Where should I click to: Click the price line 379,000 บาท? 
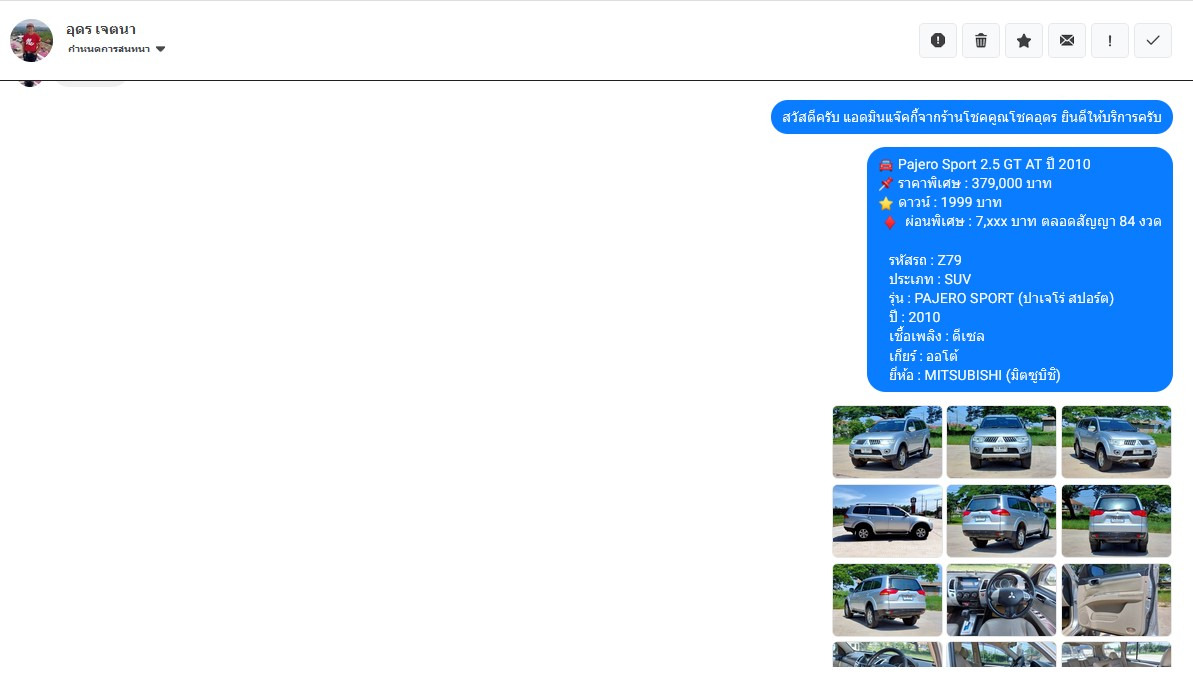click(x=966, y=183)
